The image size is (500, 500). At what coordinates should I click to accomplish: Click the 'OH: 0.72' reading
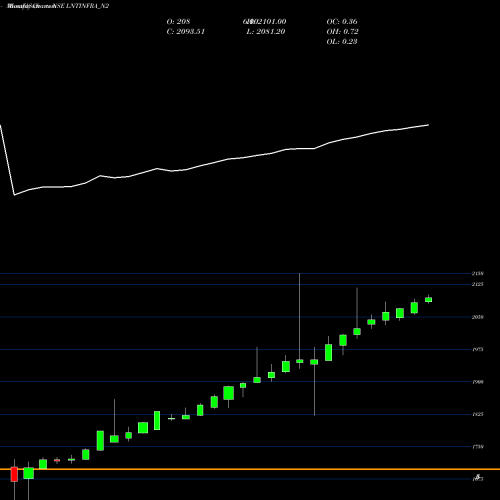tap(342, 32)
